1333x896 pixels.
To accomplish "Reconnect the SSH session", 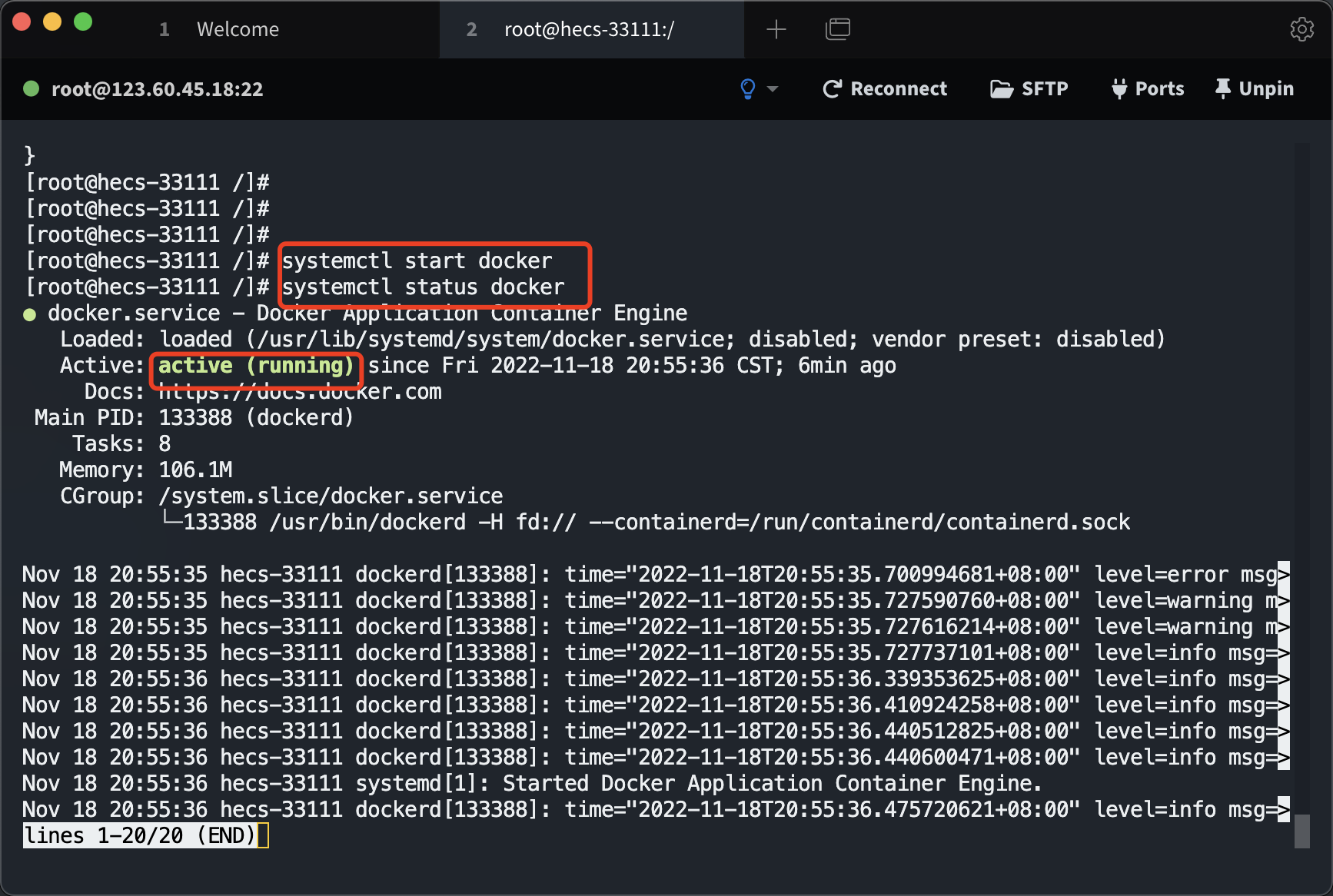I will [x=885, y=89].
